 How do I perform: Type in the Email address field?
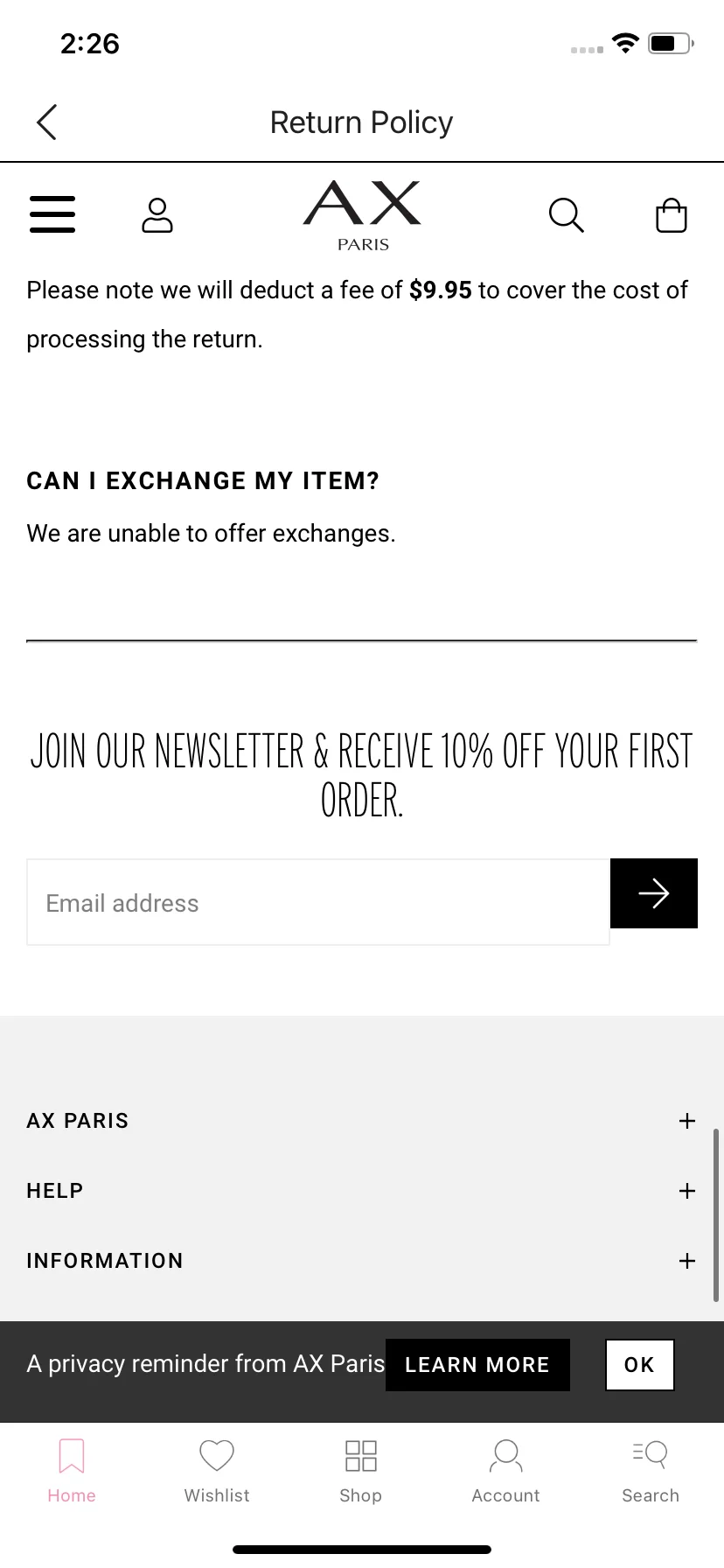click(x=318, y=902)
